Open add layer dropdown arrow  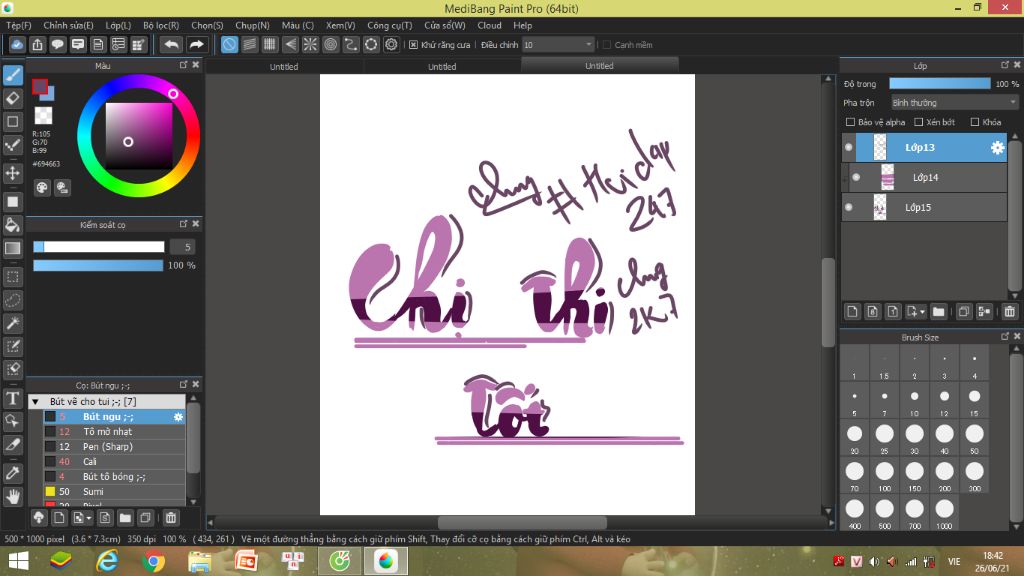[x=923, y=312]
